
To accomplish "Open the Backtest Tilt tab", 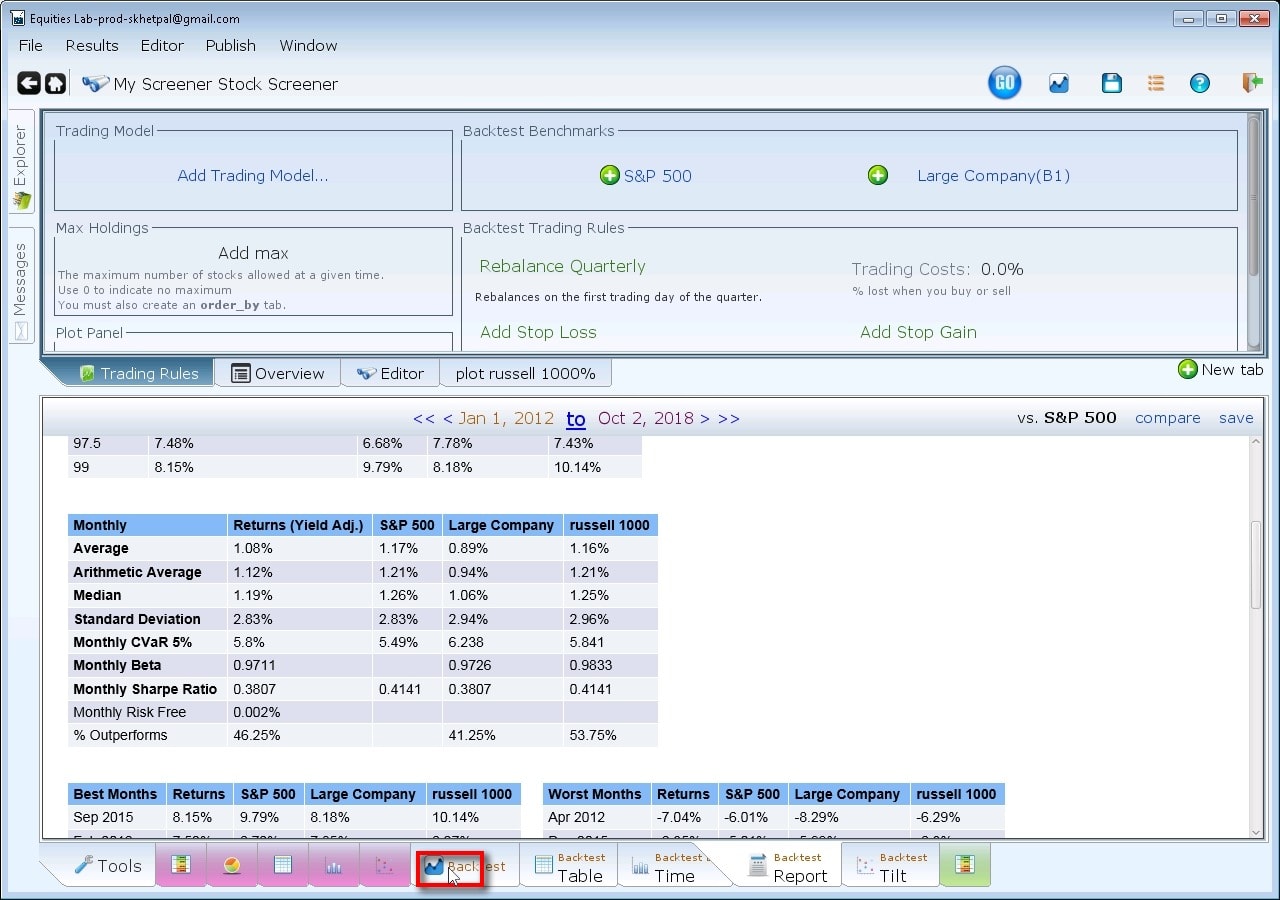I will tap(892, 866).
